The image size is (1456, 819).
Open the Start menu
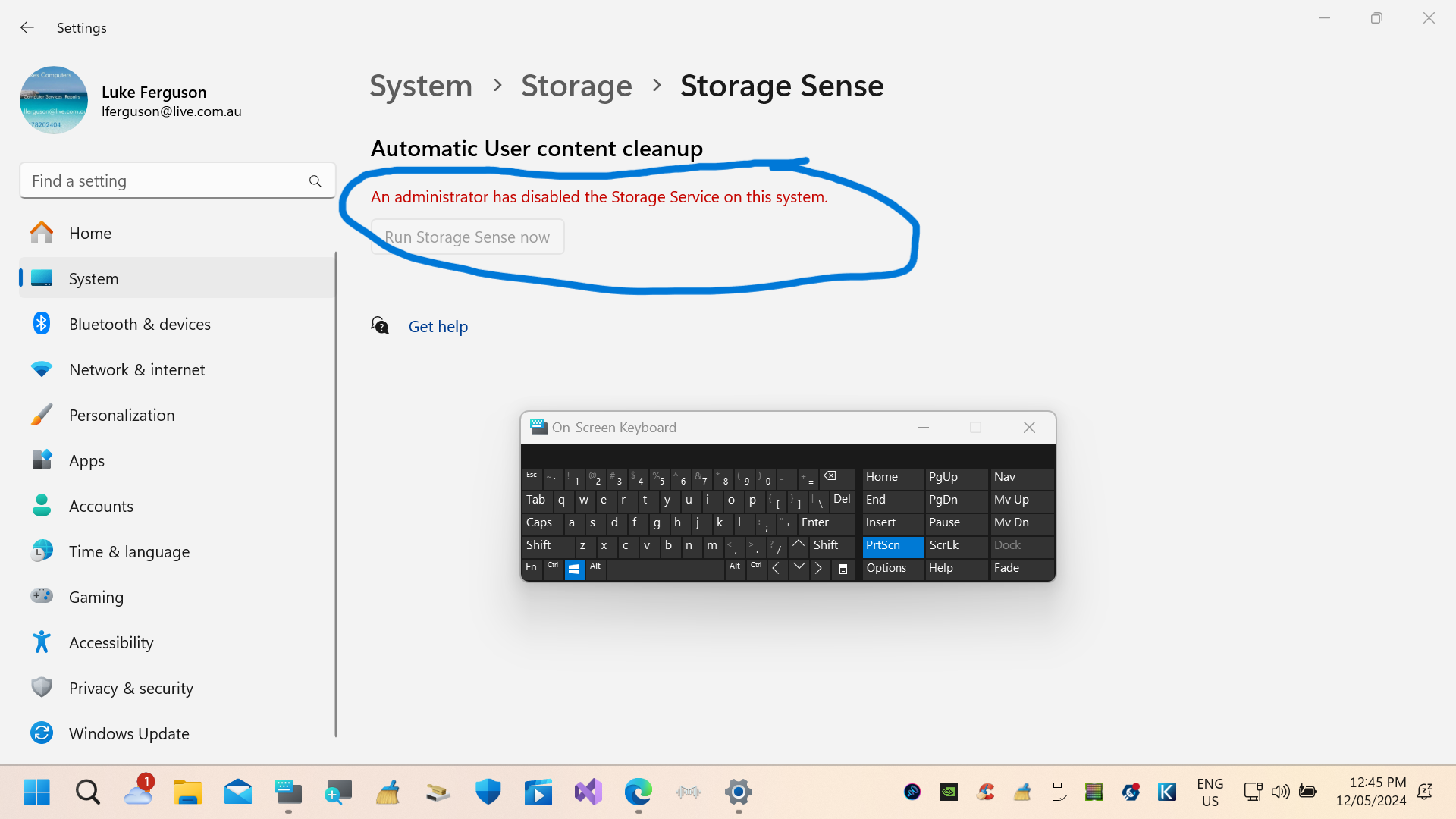36,792
